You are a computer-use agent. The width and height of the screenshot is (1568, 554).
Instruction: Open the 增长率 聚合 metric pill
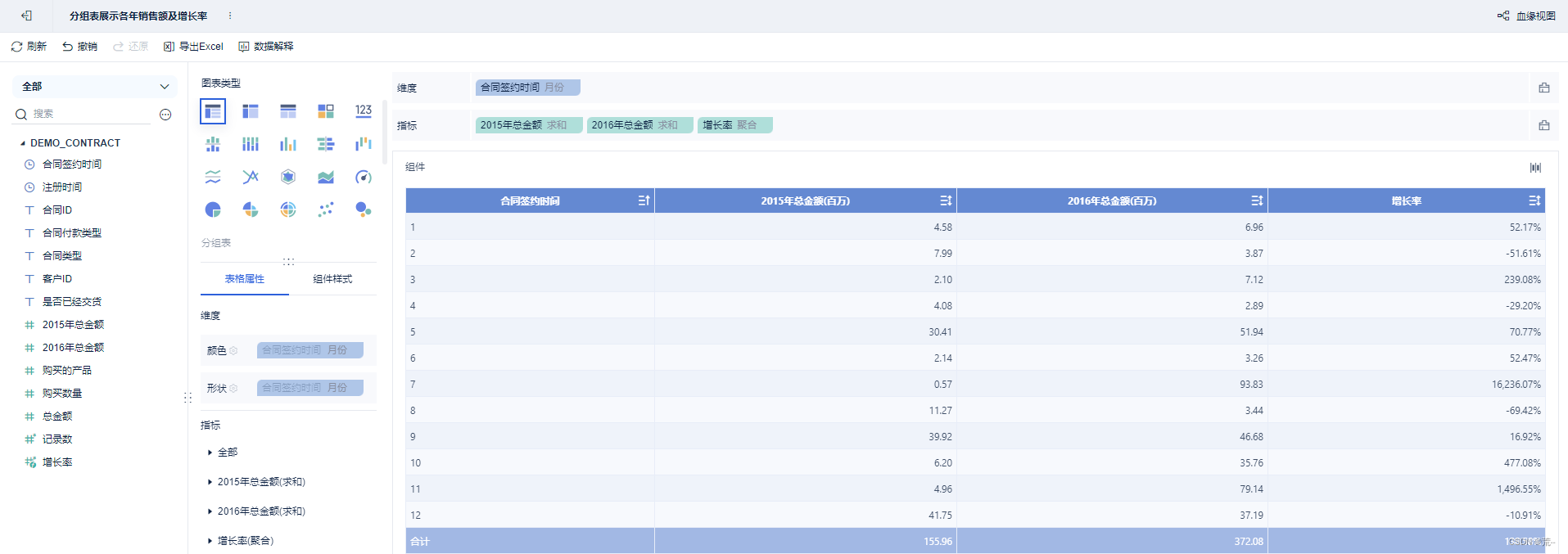[x=735, y=125]
